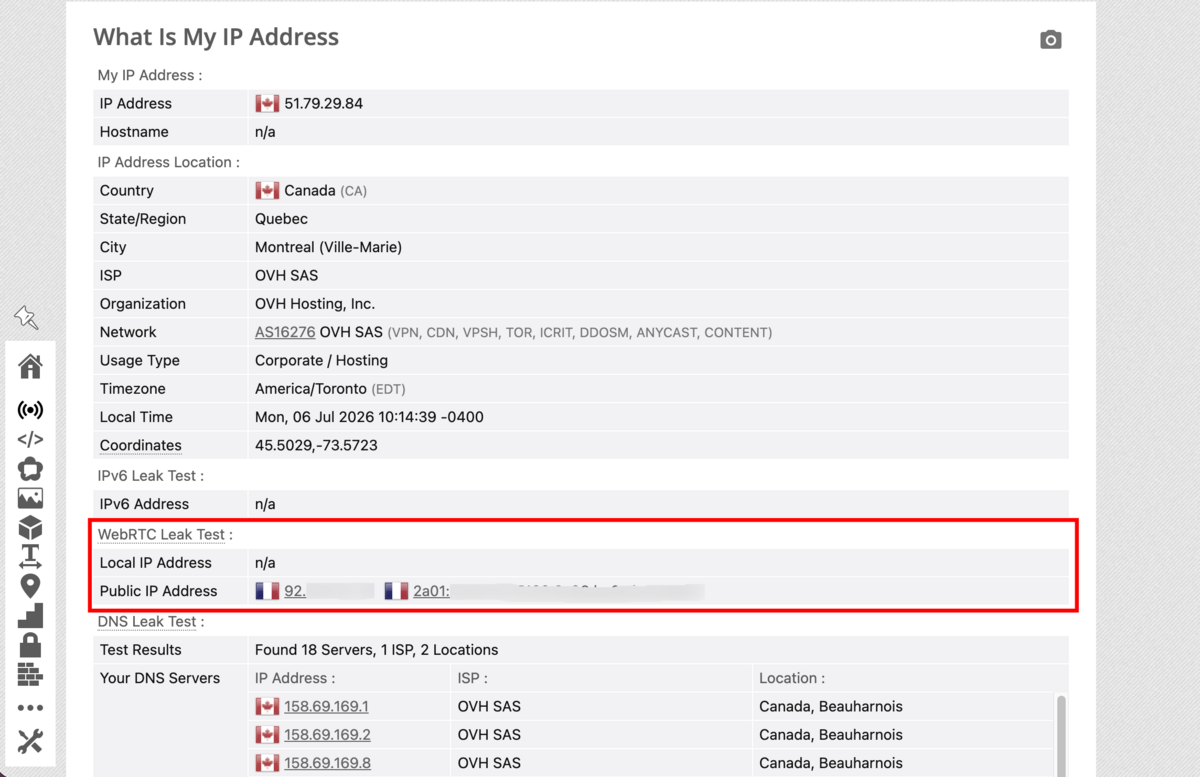Open DNS server link 158.69.169.8
Image resolution: width=1200 pixels, height=777 pixels.
pyautogui.click(x=327, y=763)
